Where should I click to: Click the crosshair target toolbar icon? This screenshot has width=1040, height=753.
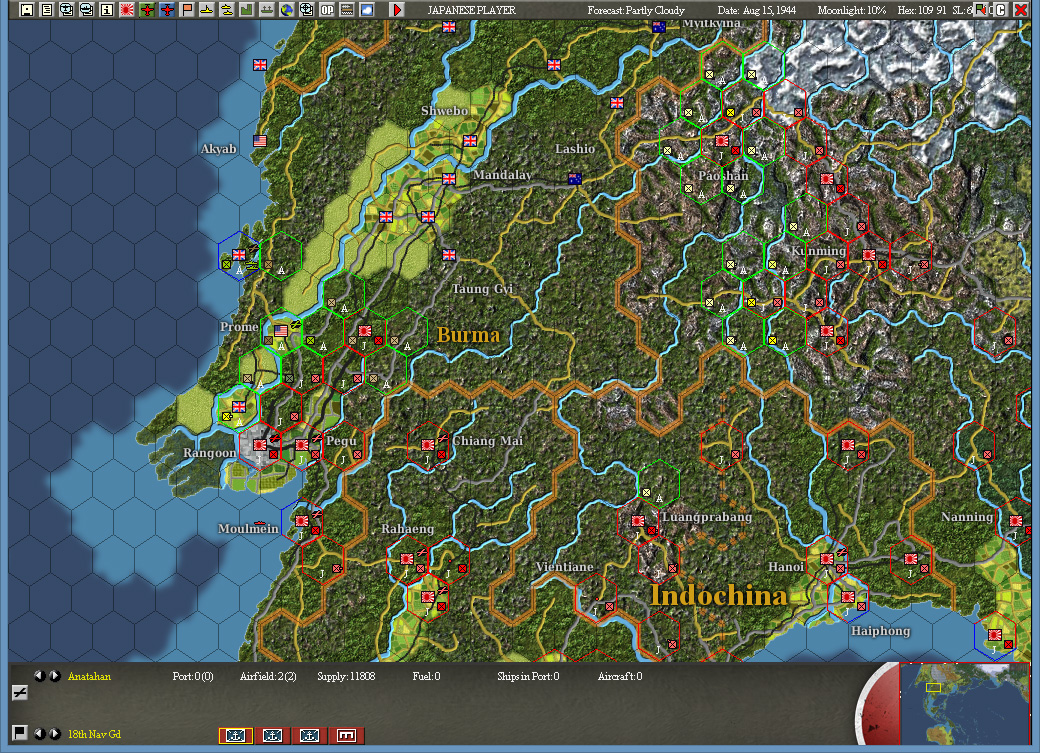[x=306, y=10]
